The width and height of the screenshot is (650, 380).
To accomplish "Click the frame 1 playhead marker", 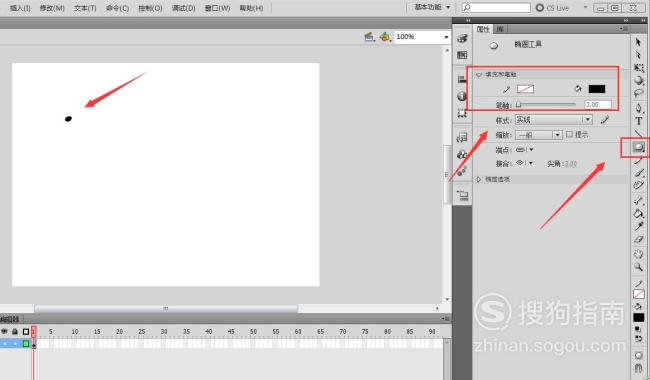I will 34,331.
